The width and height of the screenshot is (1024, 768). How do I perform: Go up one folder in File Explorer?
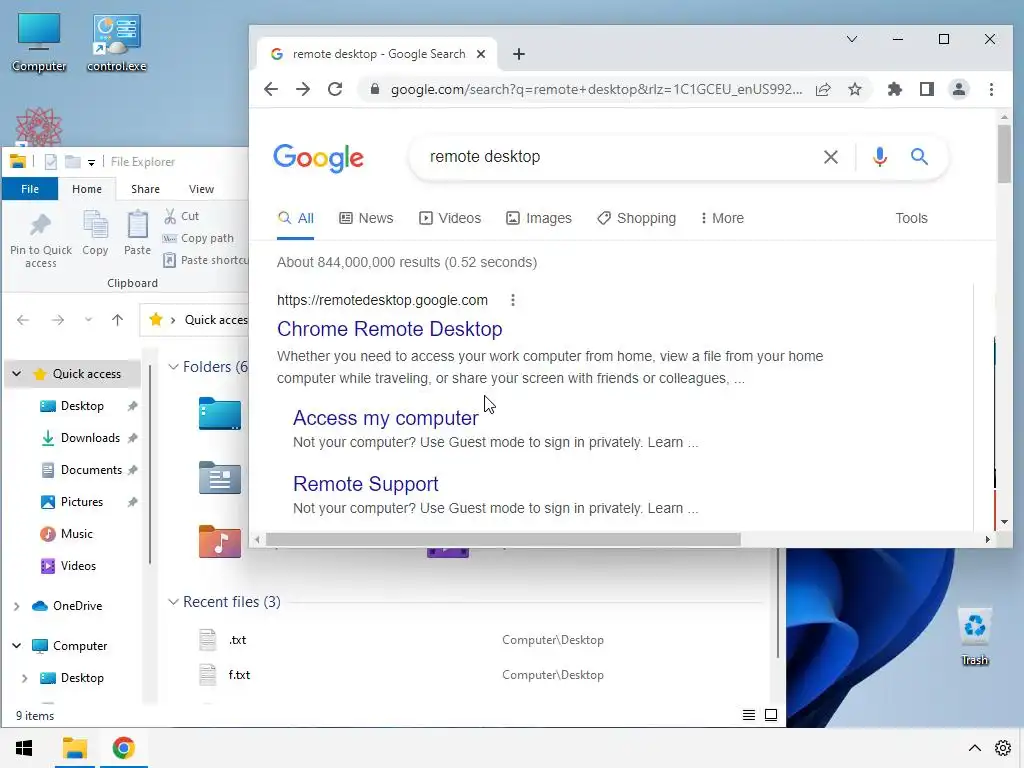[118, 320]
